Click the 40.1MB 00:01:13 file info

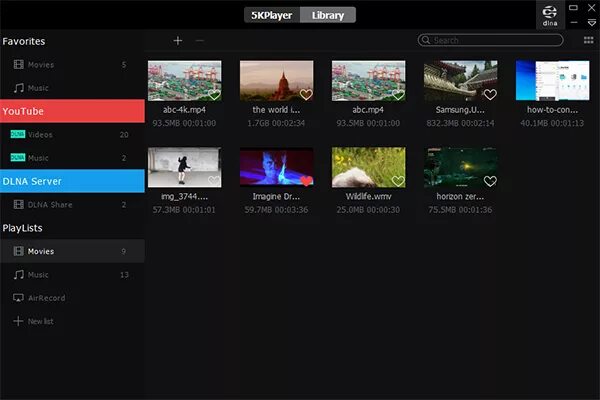[x=552, y=123]
